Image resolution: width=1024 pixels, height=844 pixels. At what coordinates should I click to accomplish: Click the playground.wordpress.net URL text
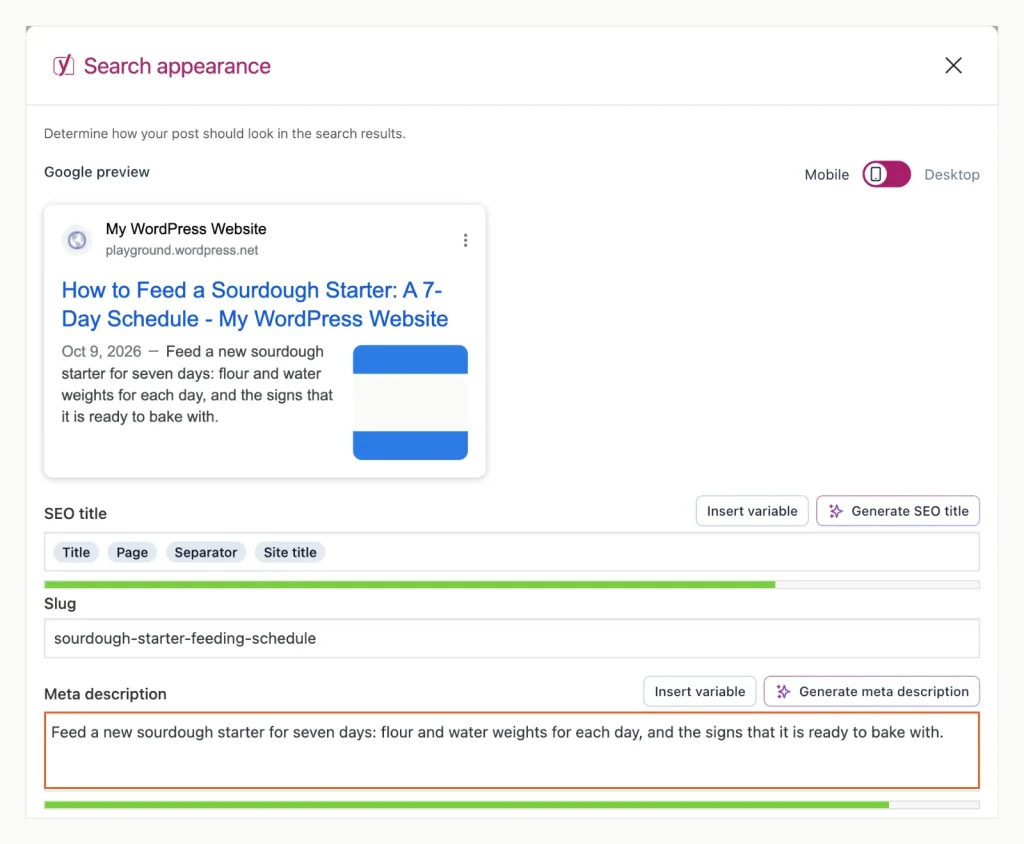[182, 250]
